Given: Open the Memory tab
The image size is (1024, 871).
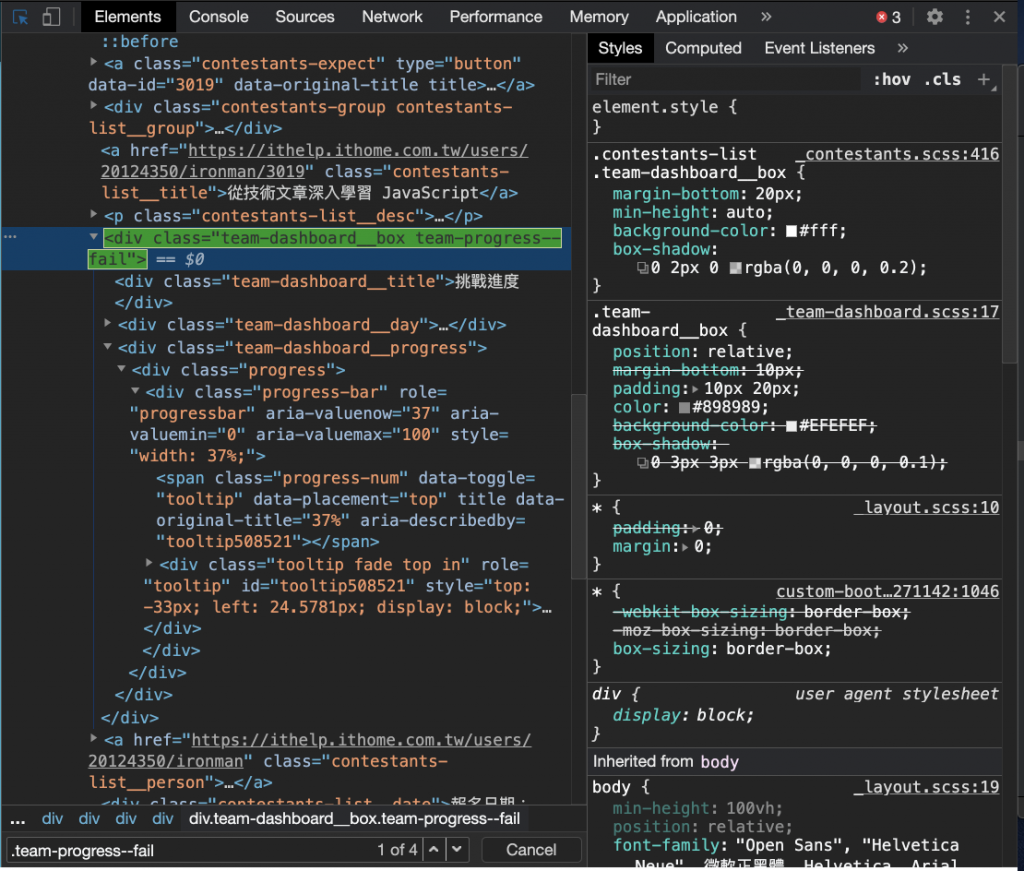Looking at the screenshot, I should (599, 17).
